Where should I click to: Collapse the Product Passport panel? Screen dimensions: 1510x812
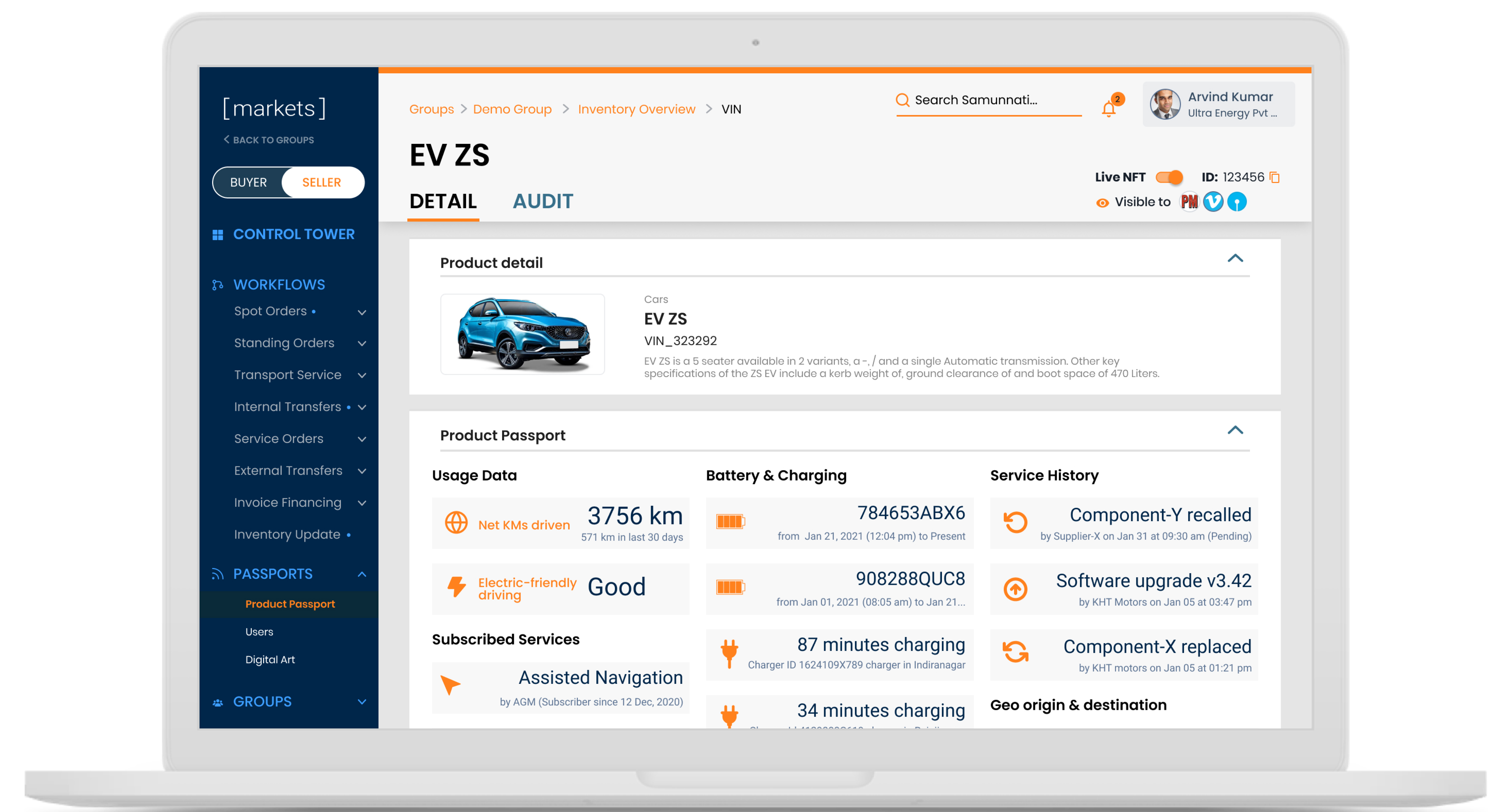click(x=1235, y=430)
